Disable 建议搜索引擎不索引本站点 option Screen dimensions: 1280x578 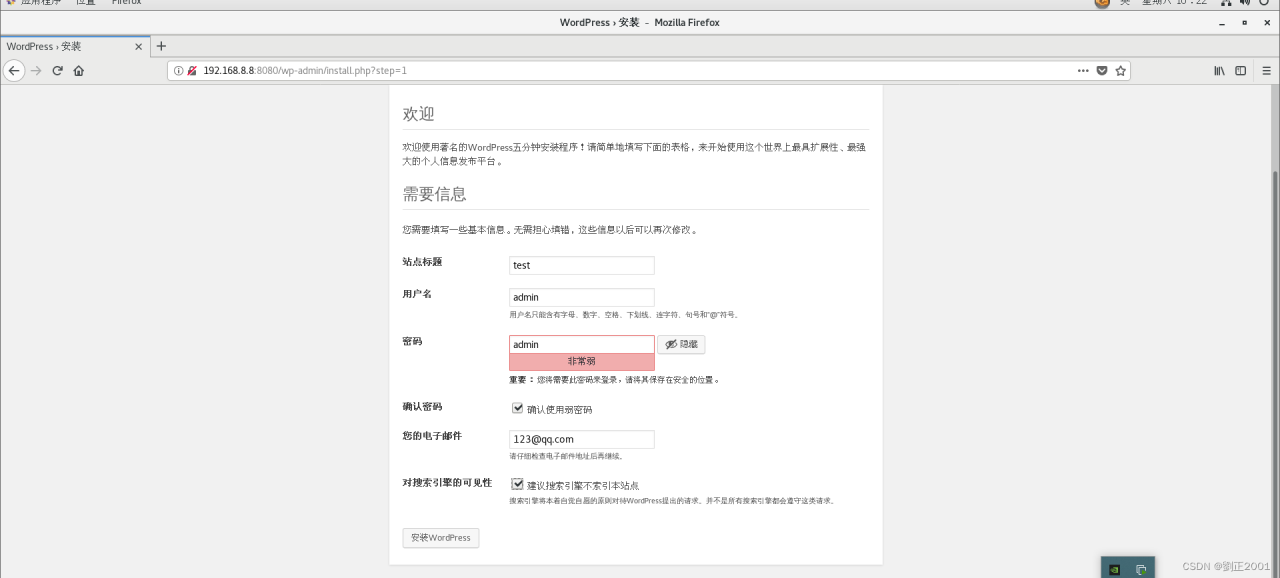(518, 484)
